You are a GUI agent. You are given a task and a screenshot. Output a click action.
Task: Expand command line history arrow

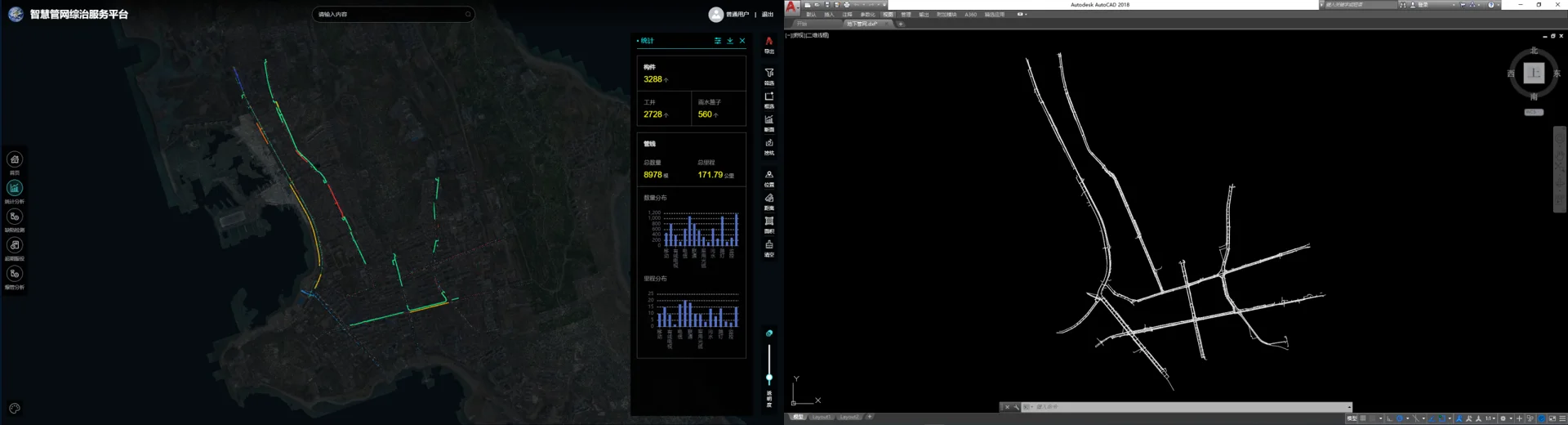[1349, 407]
